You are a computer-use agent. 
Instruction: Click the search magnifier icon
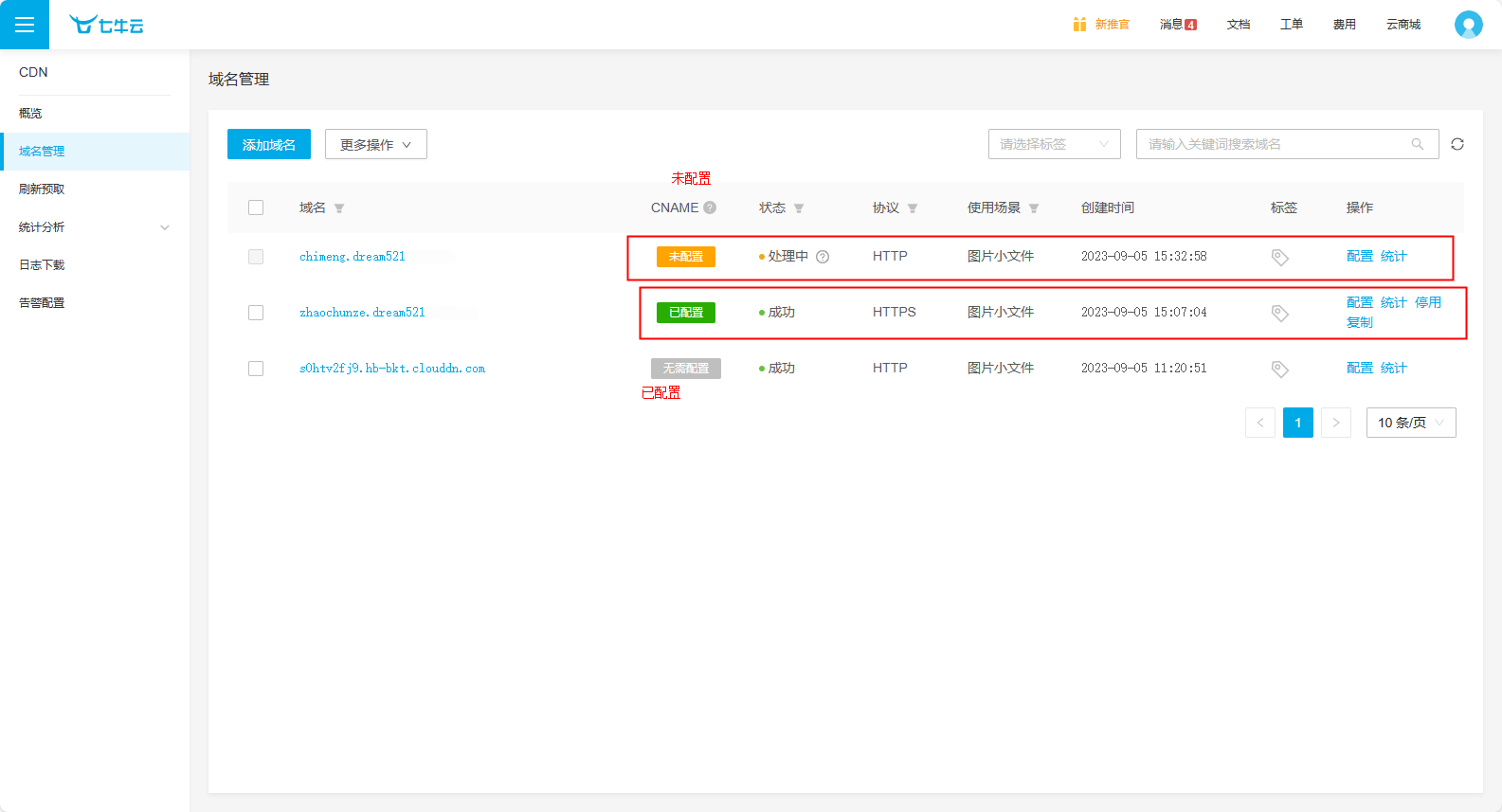1418,144
